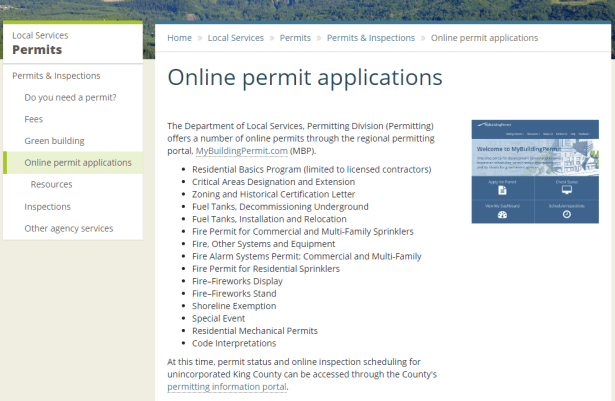Click the Apply for Permit document icon
615x401 pixels.
click(502, 190)
